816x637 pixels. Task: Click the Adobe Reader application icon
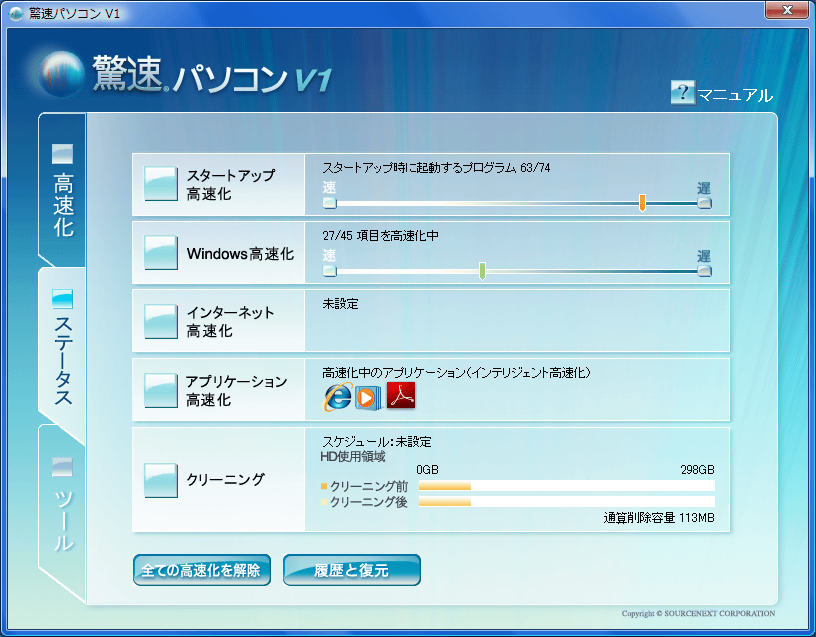point(401,396)
